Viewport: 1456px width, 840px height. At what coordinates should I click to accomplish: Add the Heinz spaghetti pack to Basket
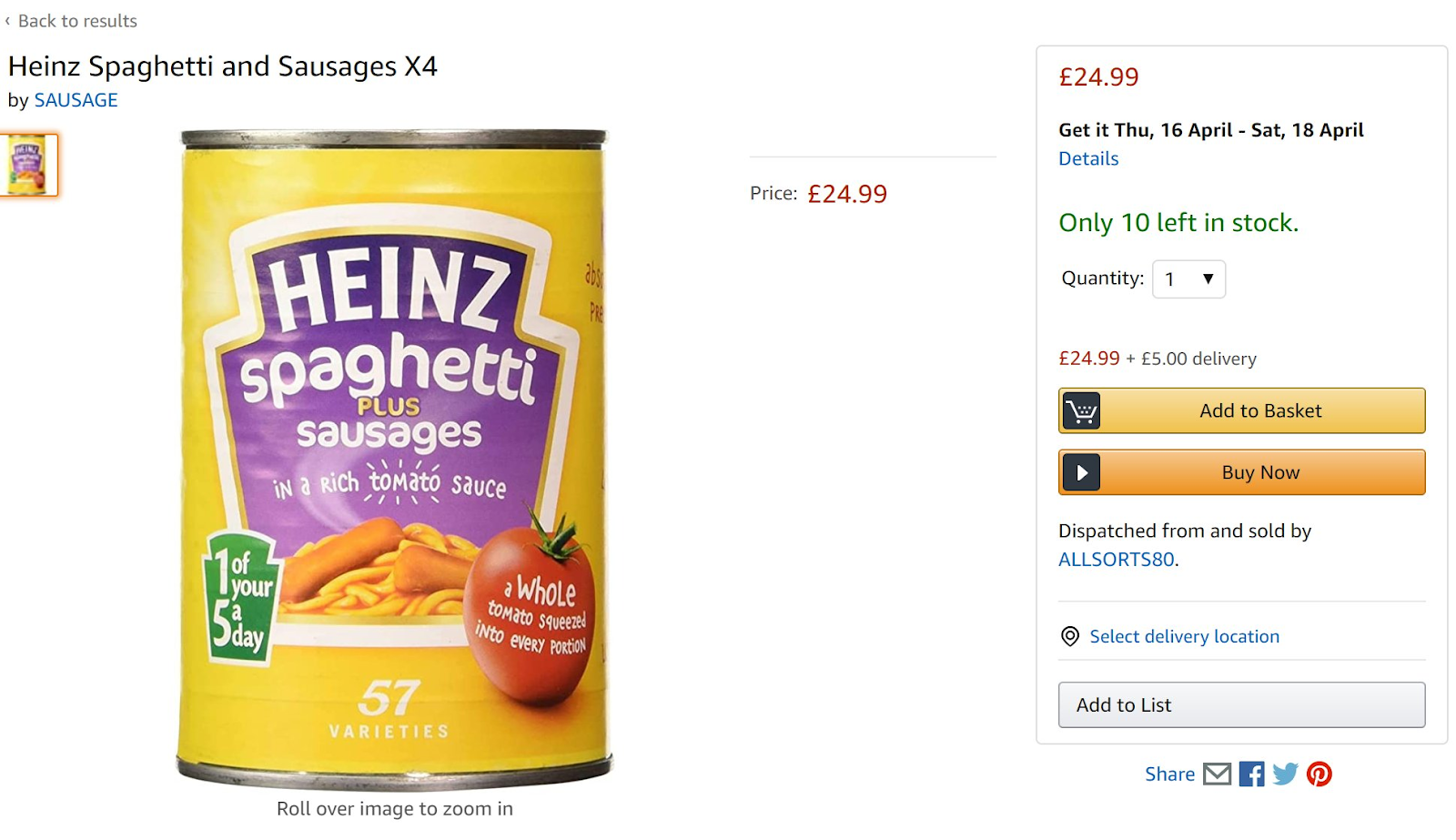pyautogui.click(x=1260, y=410)
